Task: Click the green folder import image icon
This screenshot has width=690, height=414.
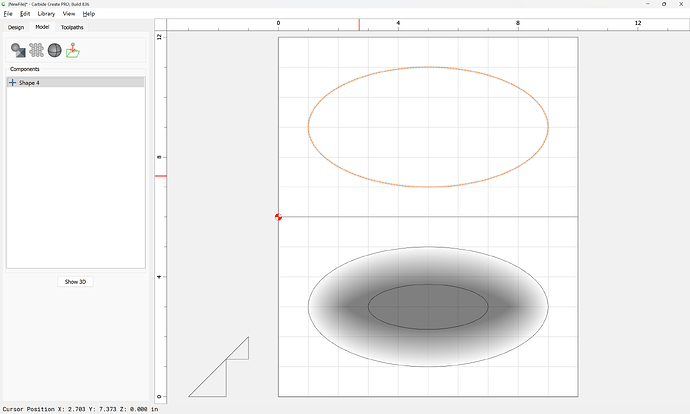Action: click(73, 50)
